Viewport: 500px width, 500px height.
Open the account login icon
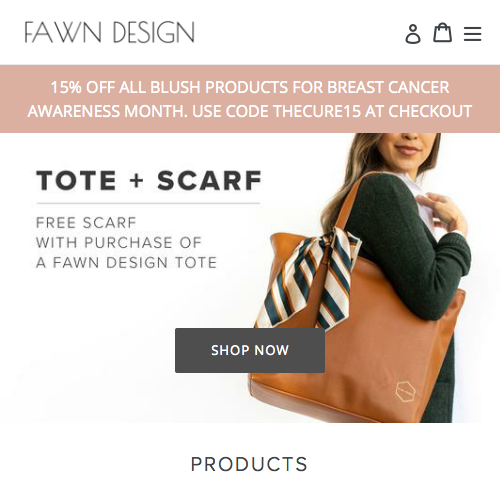[x=413, y=34]
